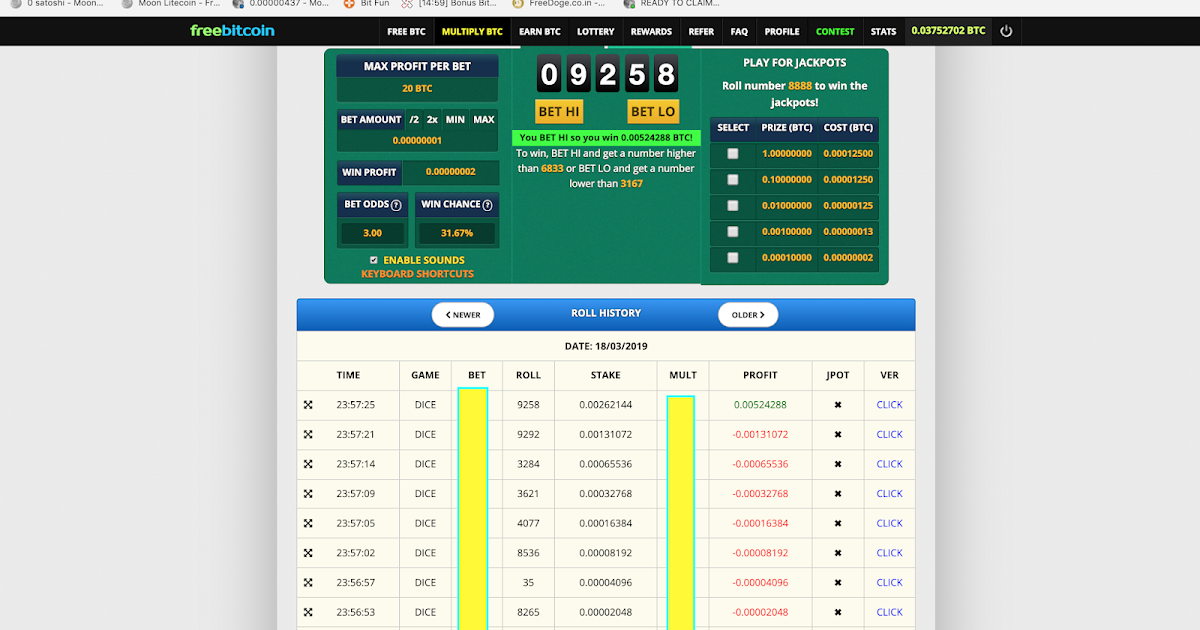
Task: Click dice icon for 23:57:02 roll
Action: [308, 553]
